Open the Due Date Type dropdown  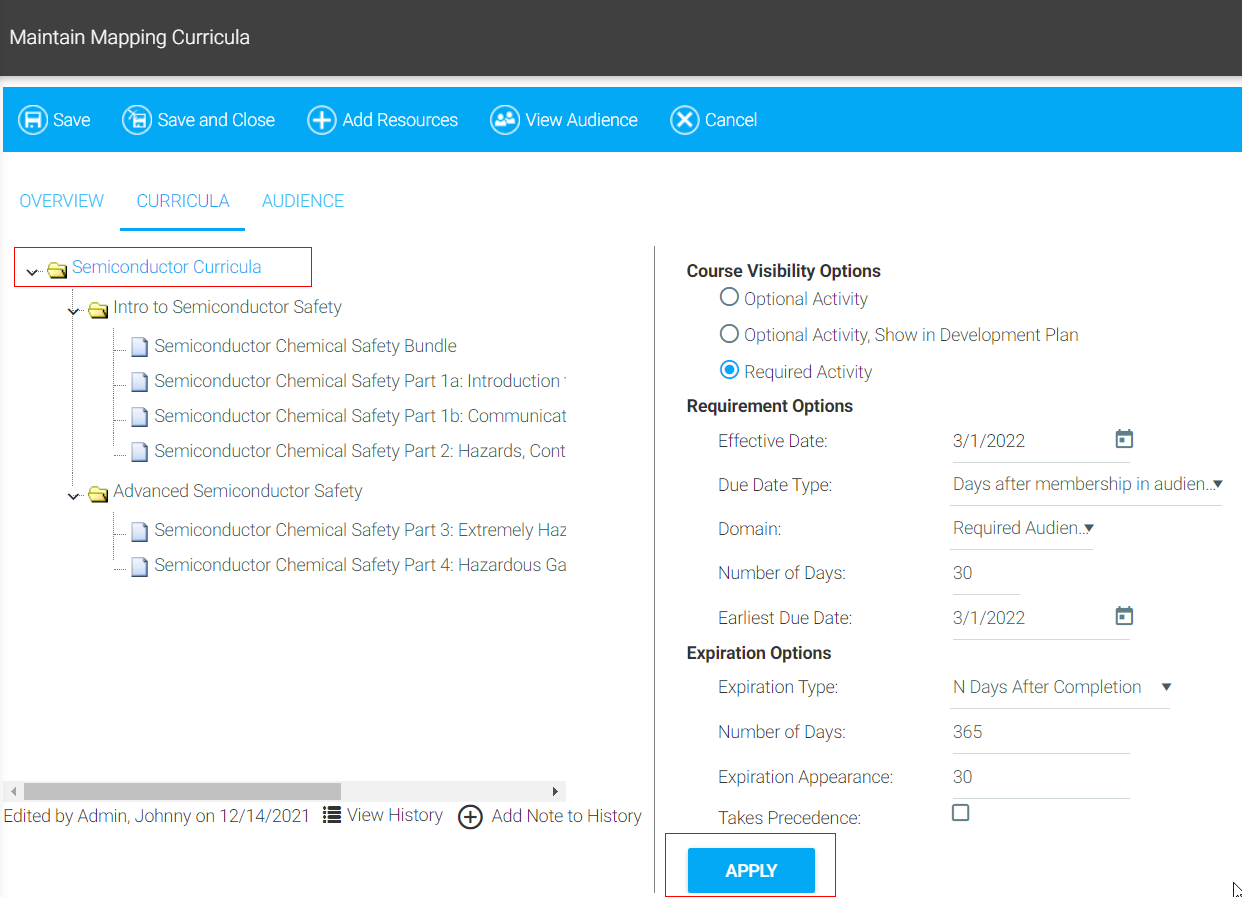point(1087,484)
